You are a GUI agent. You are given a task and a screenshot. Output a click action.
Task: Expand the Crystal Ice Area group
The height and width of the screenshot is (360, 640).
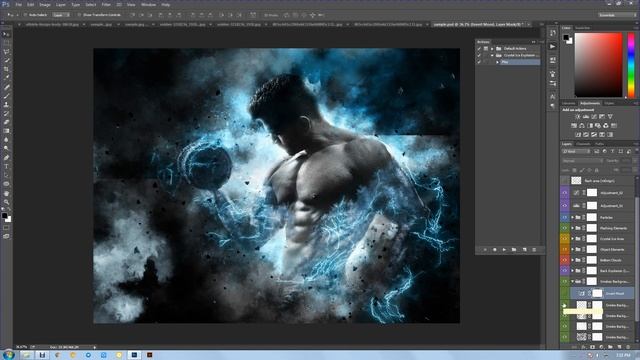click(572, 239)
